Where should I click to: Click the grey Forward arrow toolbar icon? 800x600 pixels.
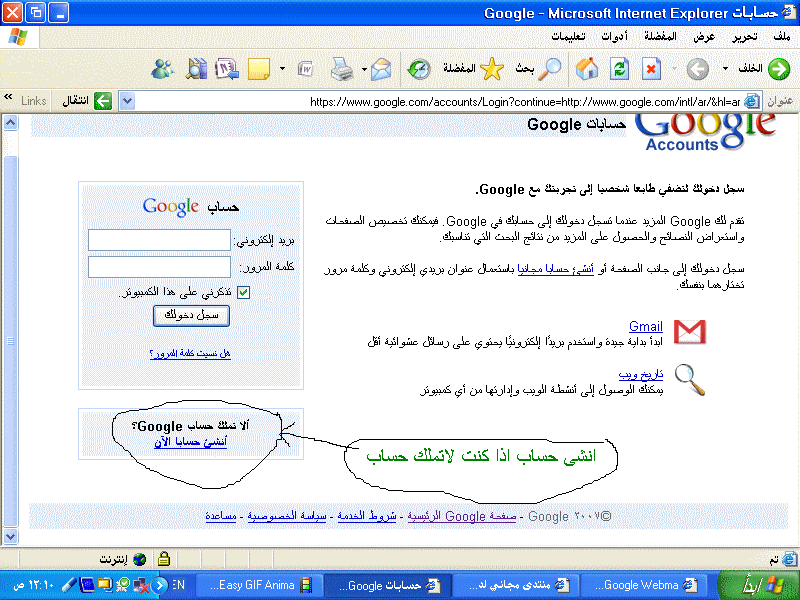coord(697,69)
